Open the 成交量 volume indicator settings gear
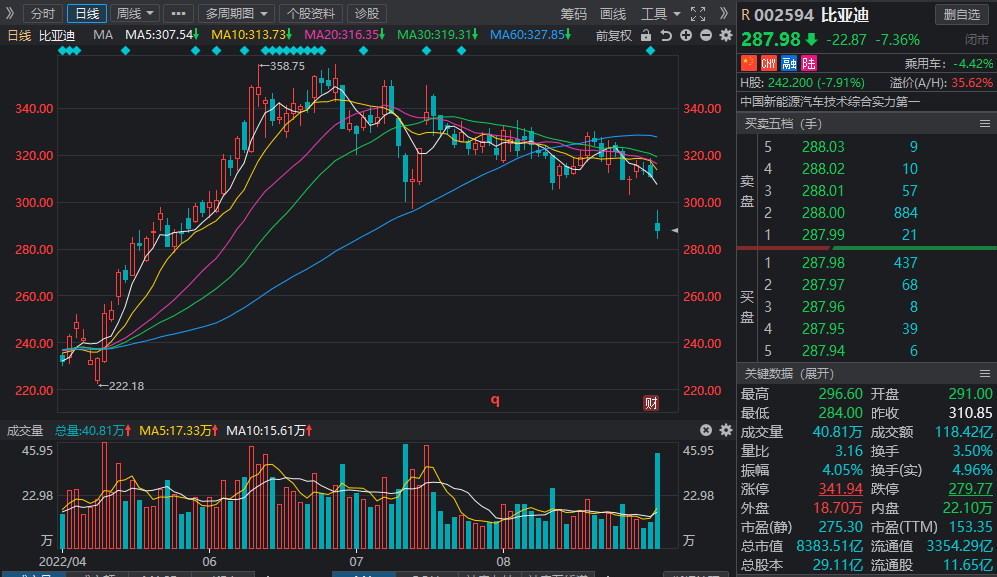The height and width of the screenshot is (577, 997). coord(725,430)
